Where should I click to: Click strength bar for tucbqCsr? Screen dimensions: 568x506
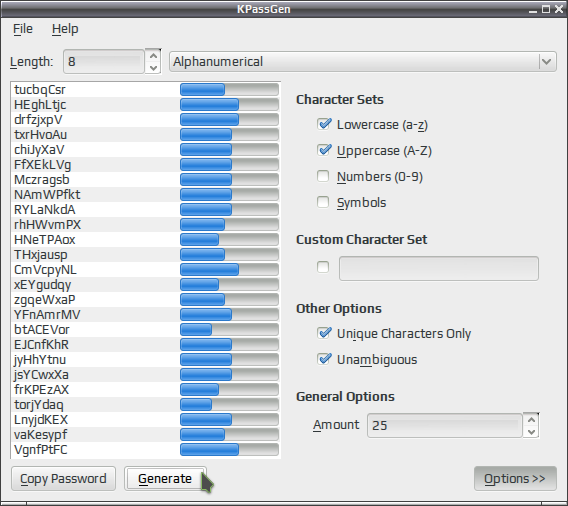tap(229, 89)
